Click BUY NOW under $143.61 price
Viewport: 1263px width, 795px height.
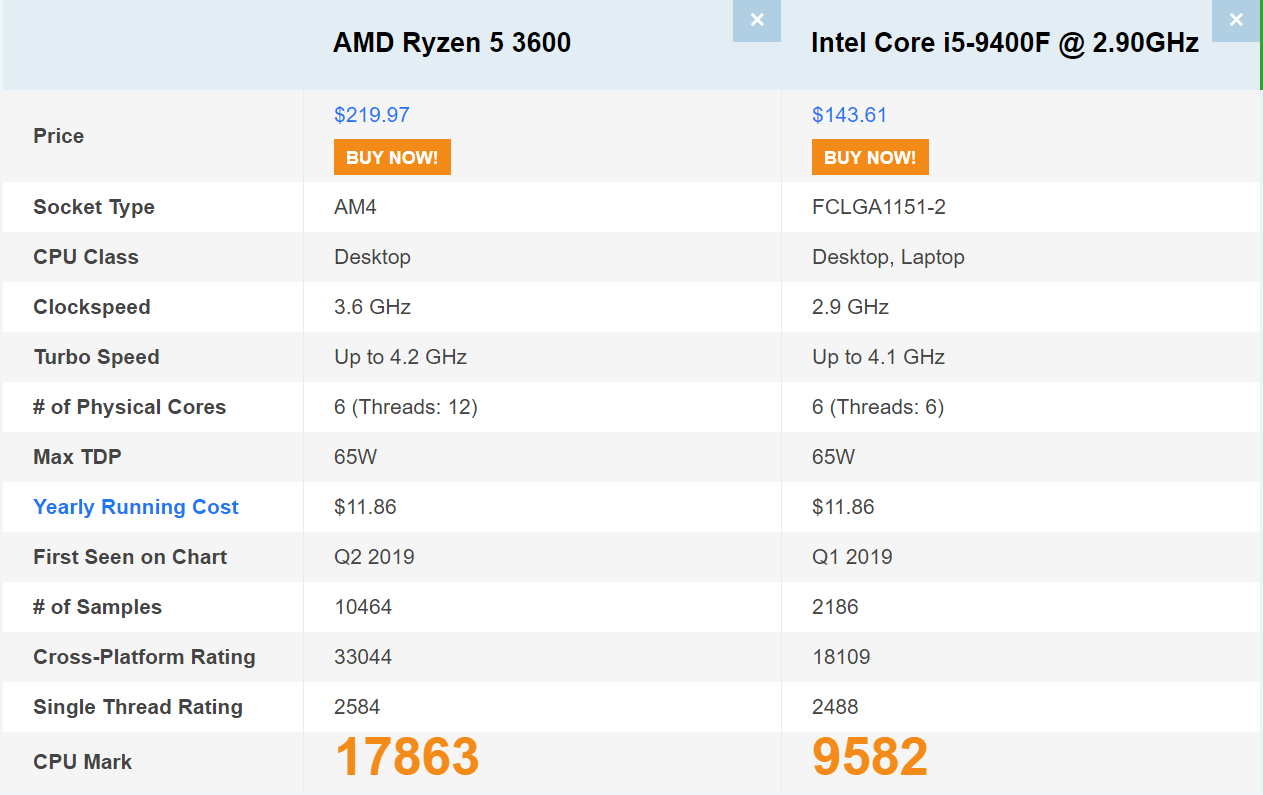870,157
